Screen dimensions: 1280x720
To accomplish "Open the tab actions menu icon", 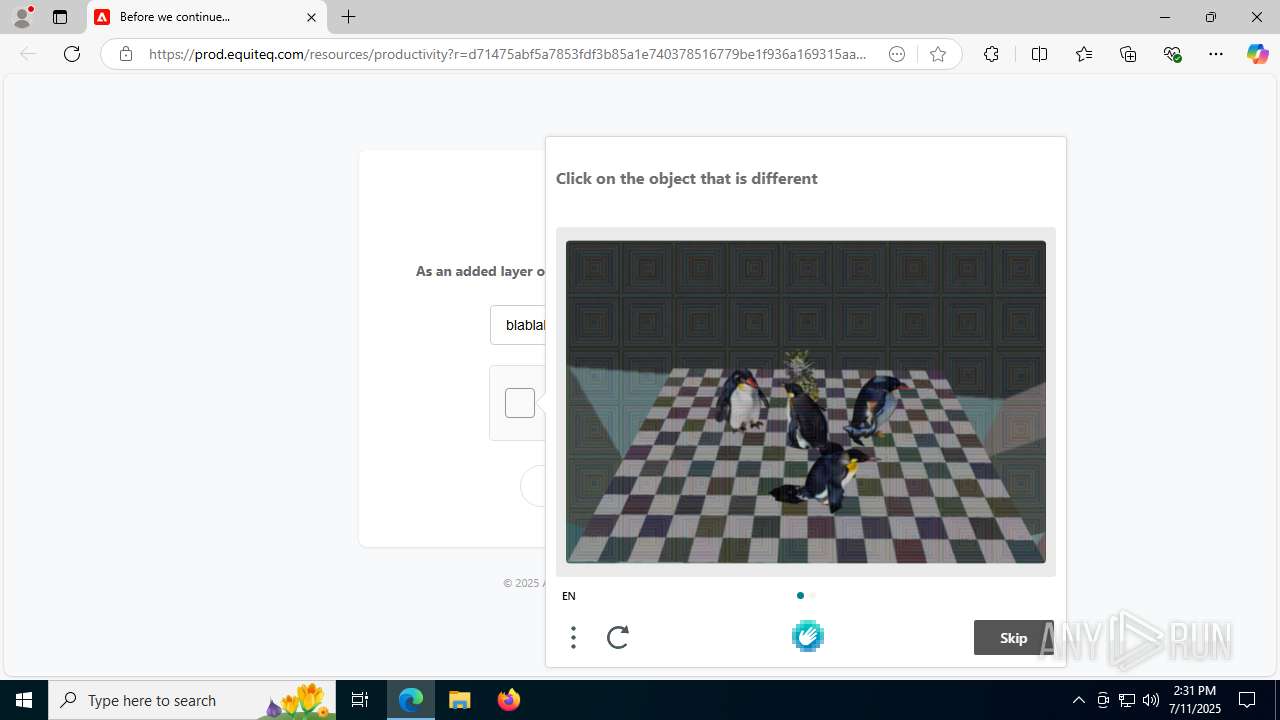I will pos(60,17).
